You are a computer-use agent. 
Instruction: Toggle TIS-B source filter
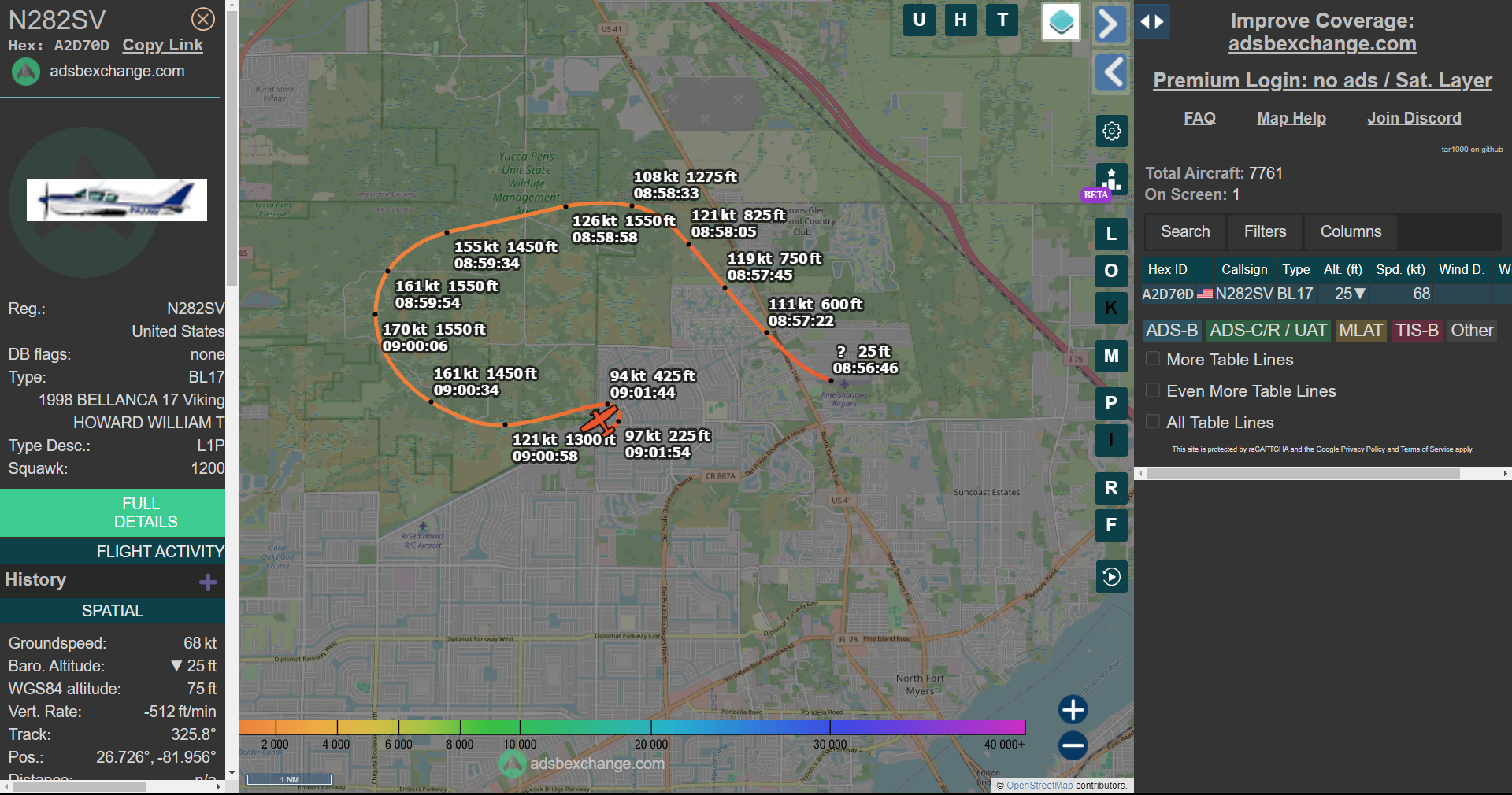pyautogui.click(x=1417, y=331)
